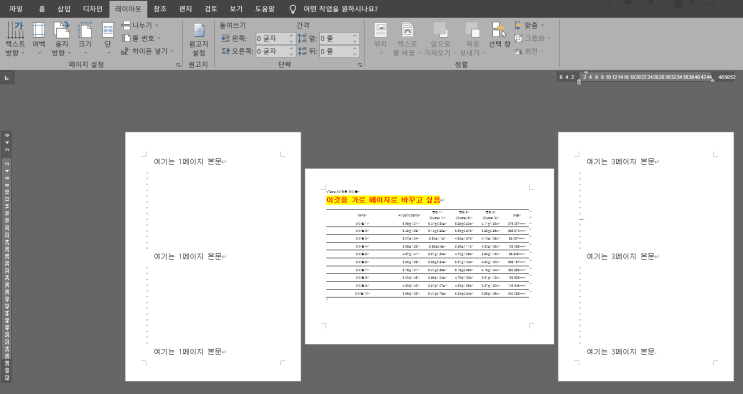Click the vertical ruler on the left edge
This screenshot has height=394, width=743.
point(7,257)
